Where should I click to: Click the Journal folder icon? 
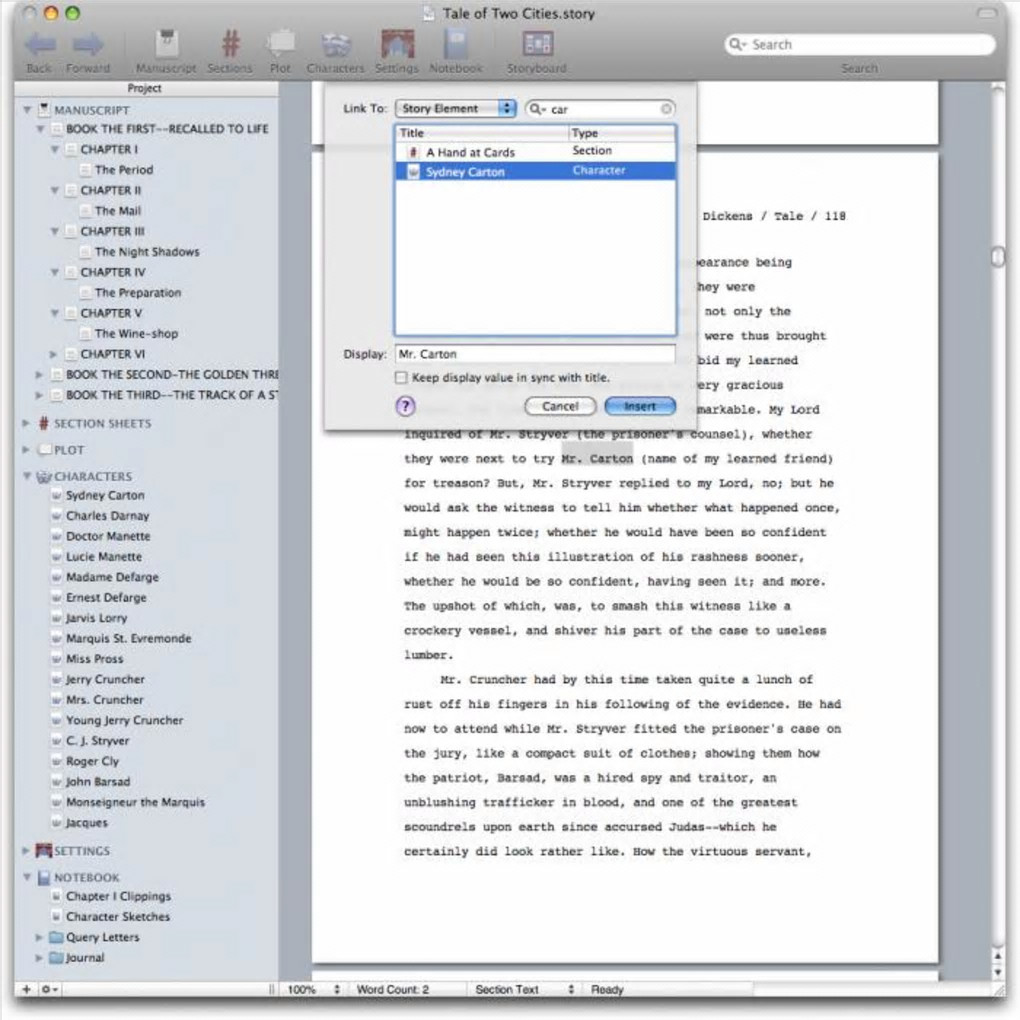pyautogui.click(x=57, y=958)
